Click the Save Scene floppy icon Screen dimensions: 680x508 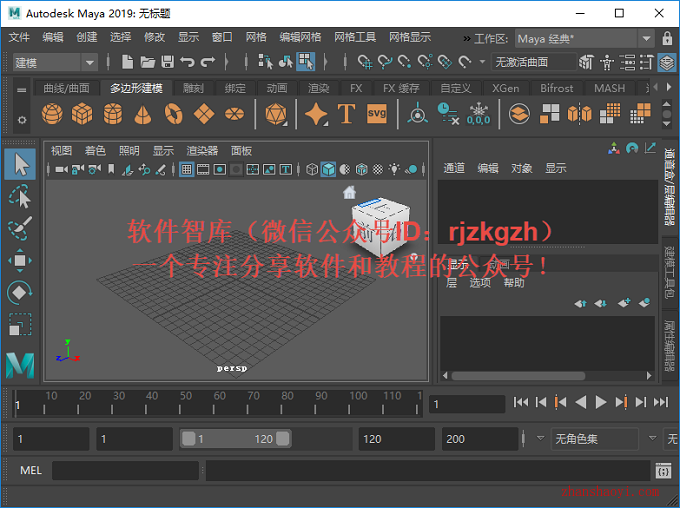[168, 62]
